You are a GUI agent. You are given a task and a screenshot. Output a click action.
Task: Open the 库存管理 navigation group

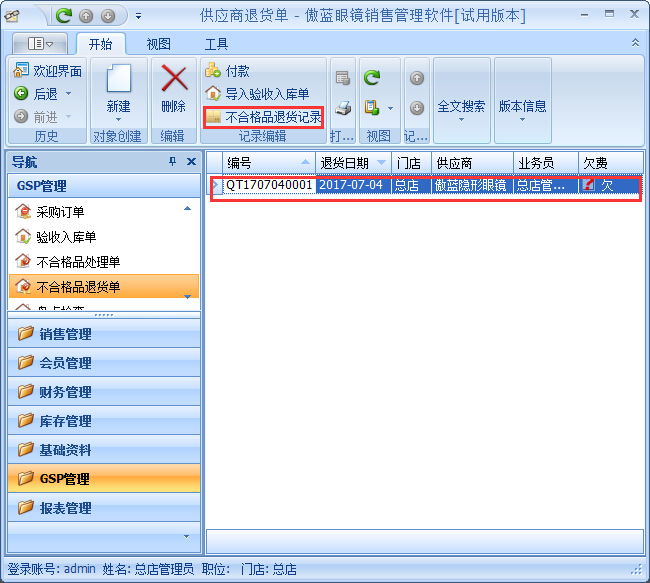(104, 421)
